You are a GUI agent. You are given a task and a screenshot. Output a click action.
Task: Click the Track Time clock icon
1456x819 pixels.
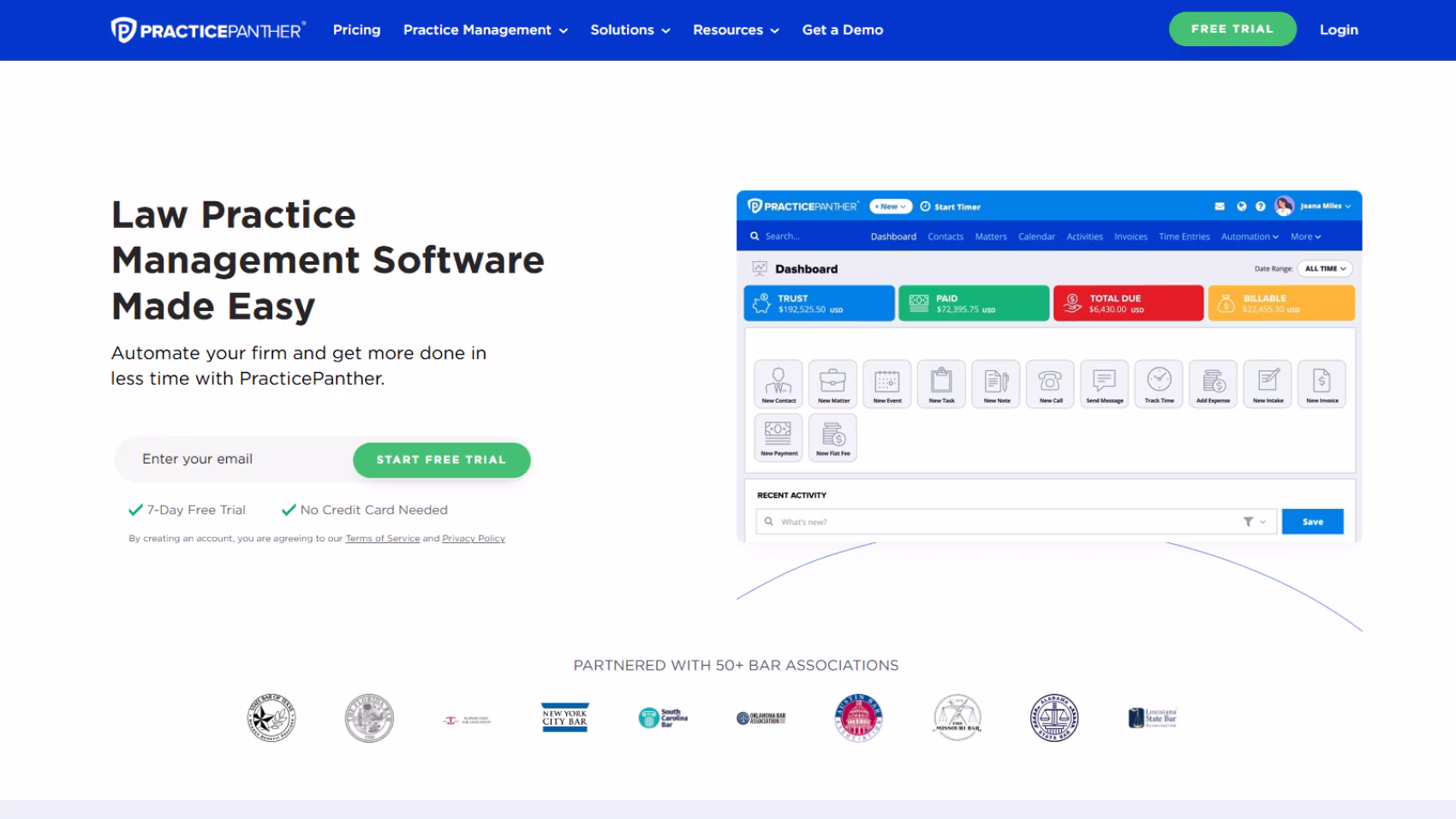click(x=1159, y=383)
